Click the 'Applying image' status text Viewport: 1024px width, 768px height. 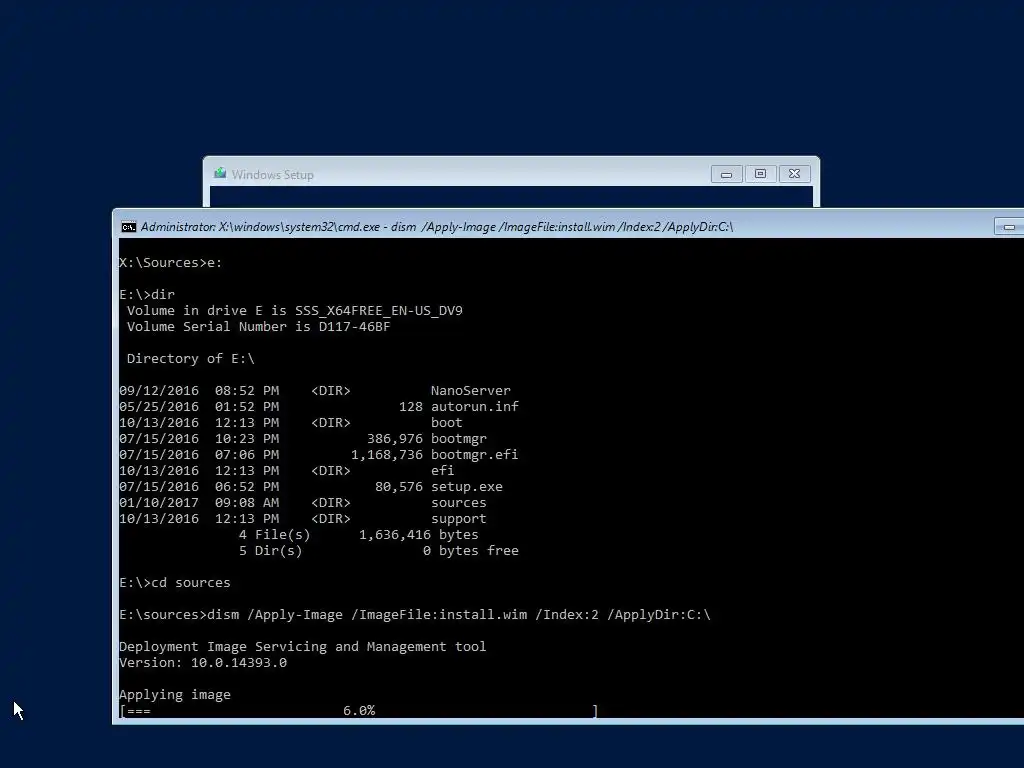tap(175, 695)
